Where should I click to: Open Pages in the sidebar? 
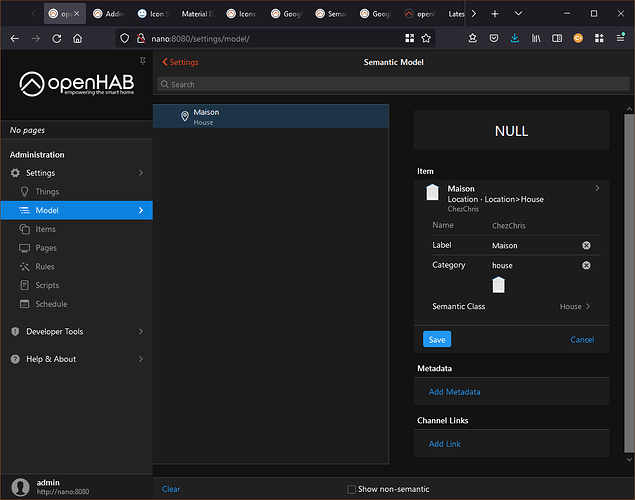click(x=77, y=248)
